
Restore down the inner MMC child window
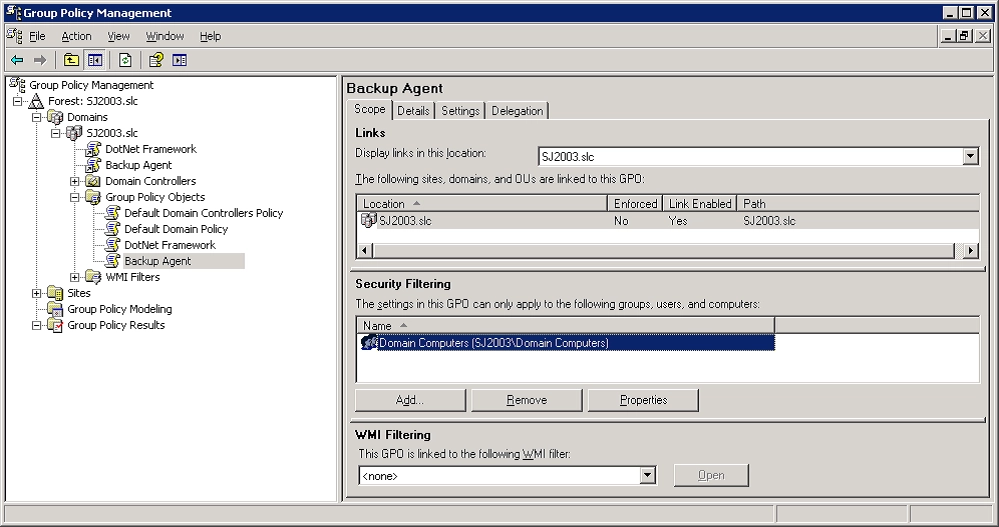point(965,36)
